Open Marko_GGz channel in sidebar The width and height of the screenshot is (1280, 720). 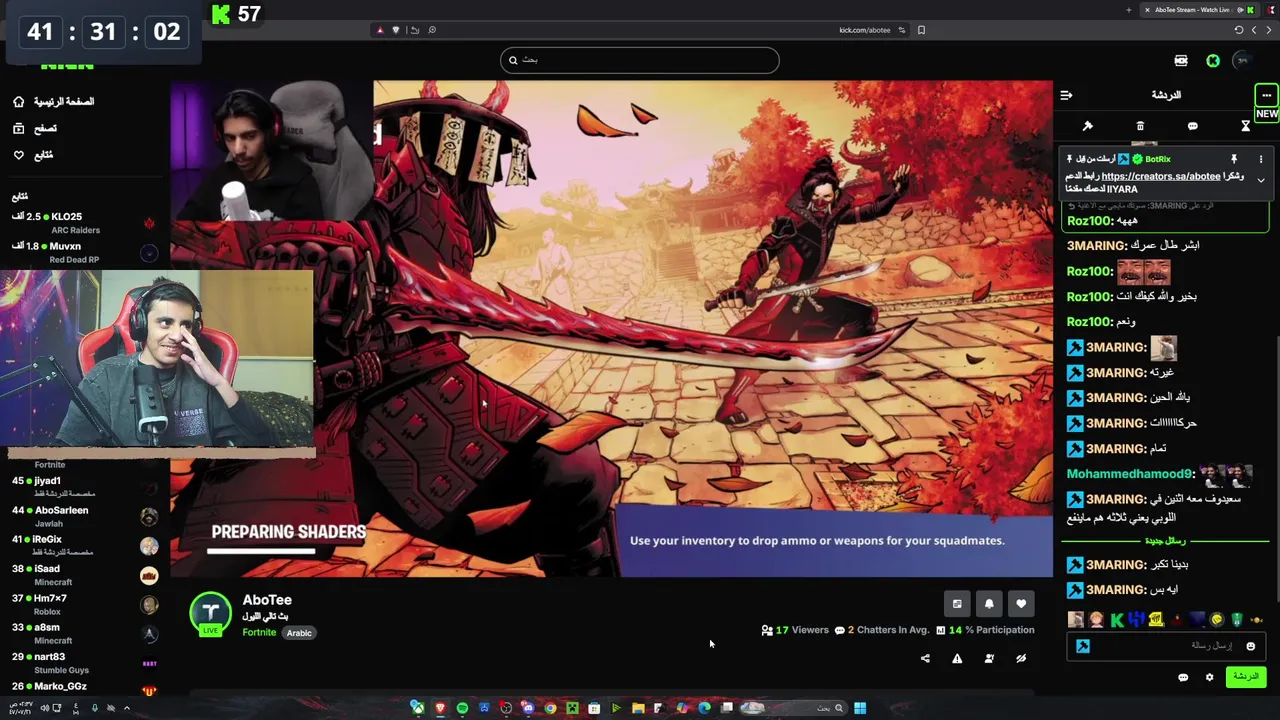coord(85,688)
